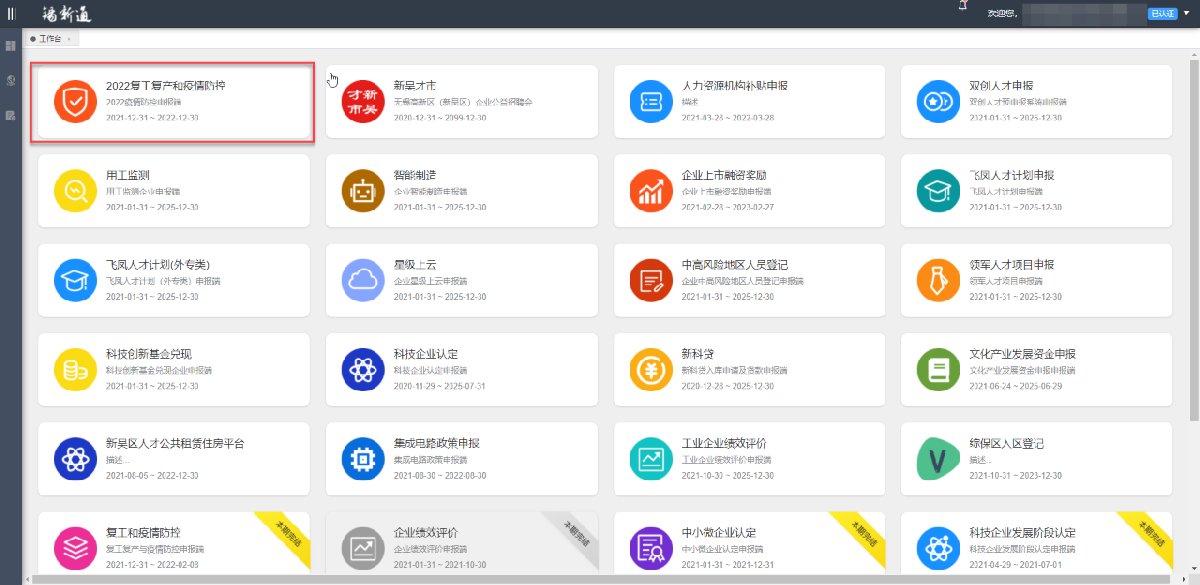Toggle the sidebar collapse icon
1200x585 pixels.
11,14
